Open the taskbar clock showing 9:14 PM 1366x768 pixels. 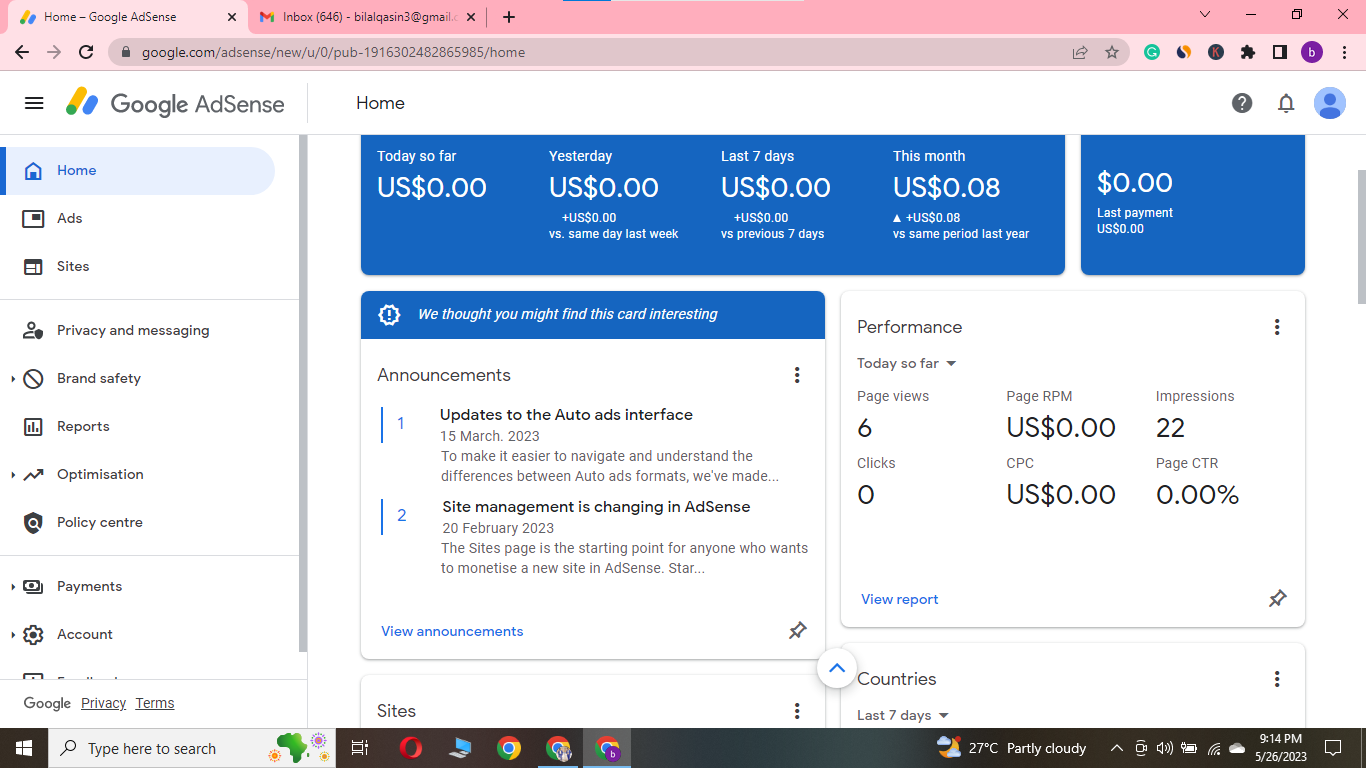[1280, 748]
